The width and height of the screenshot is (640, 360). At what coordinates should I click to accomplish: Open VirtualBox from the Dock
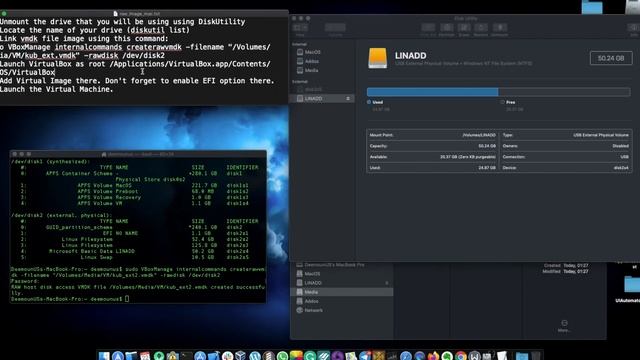(241, 356)
